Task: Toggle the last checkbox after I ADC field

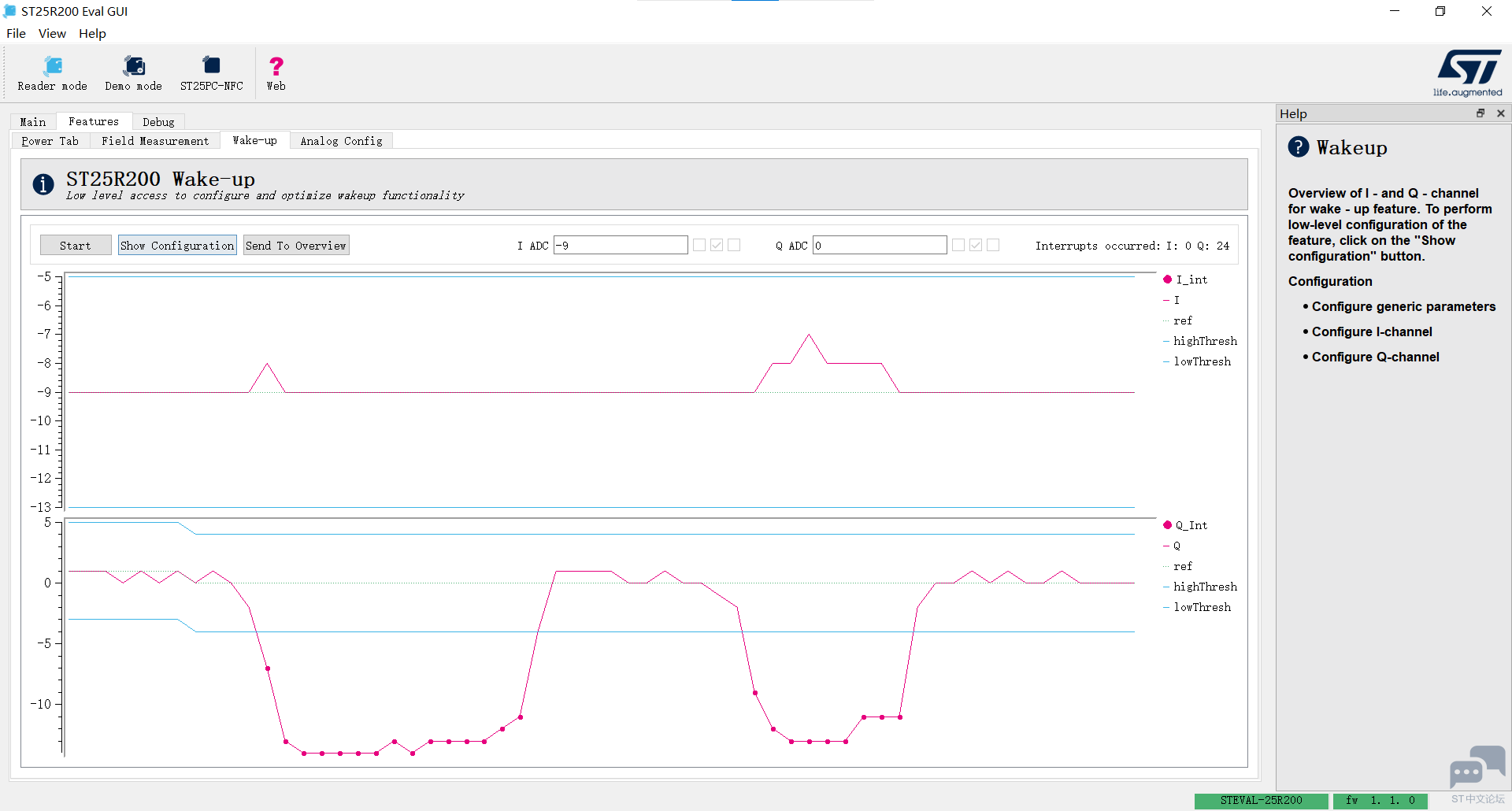Action: coord(734,246)
